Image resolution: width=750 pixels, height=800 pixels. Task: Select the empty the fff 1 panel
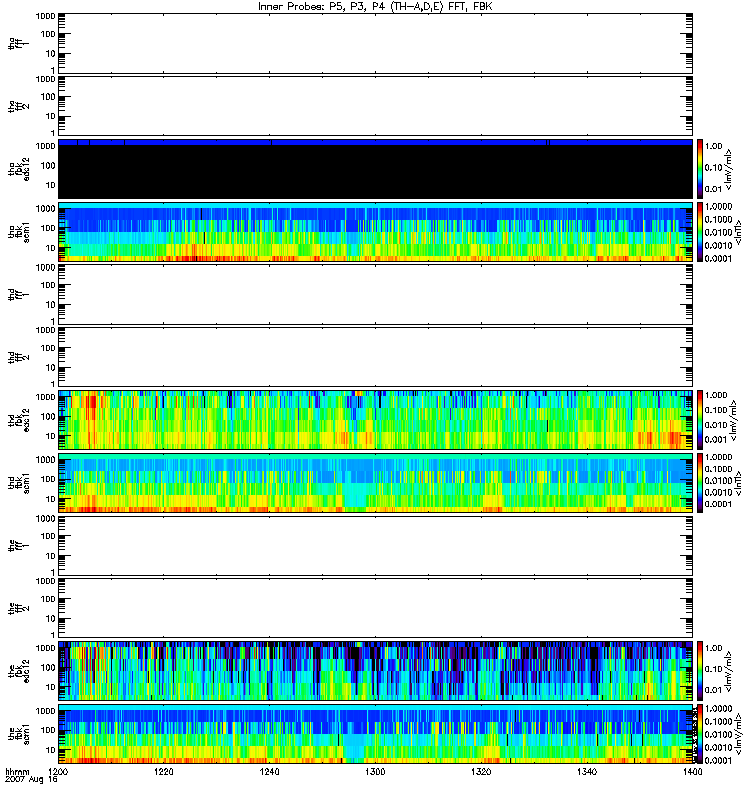[376, 545]
